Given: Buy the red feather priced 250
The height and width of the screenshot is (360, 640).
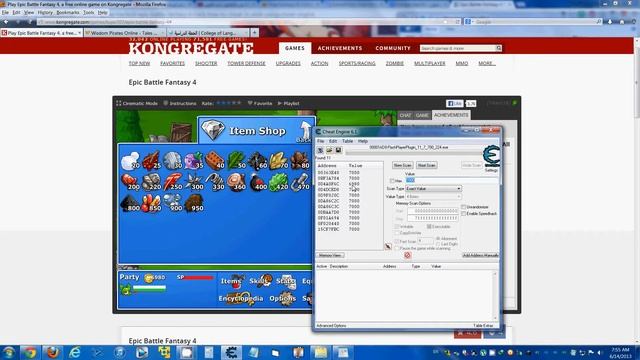Looking at the screenshot, I should pyautogui.click(x=173, y=182).
